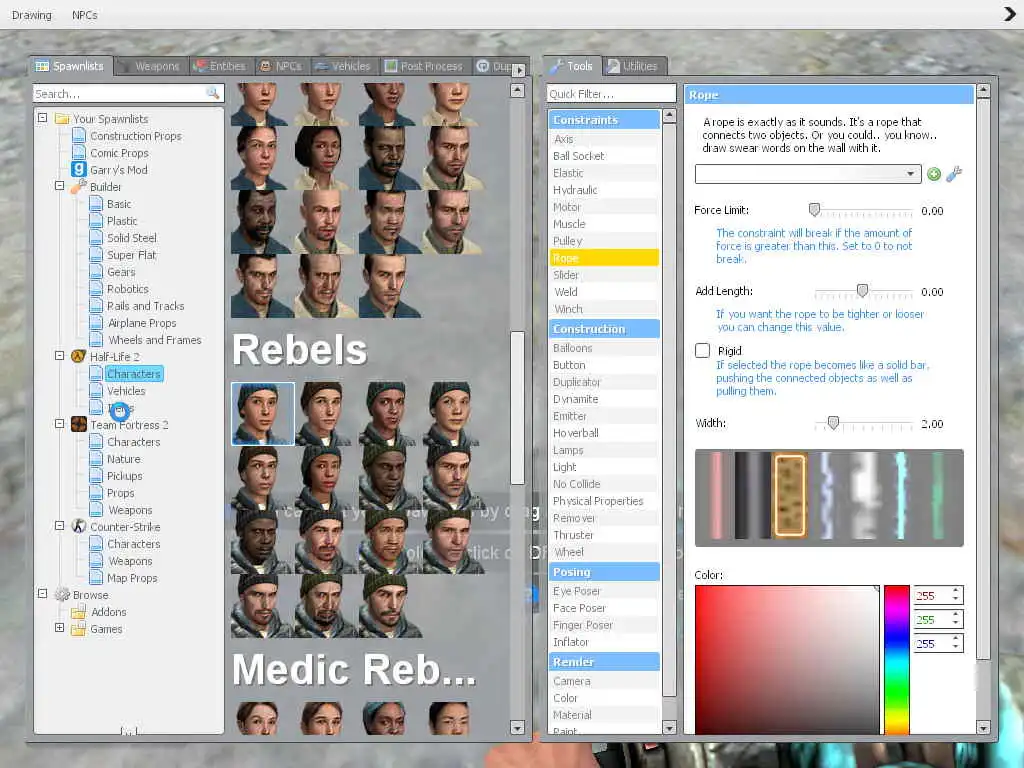1024x768 pixels.
Task: Open the Counter-Strike Map Props list
Action: [x=132, y=578]
